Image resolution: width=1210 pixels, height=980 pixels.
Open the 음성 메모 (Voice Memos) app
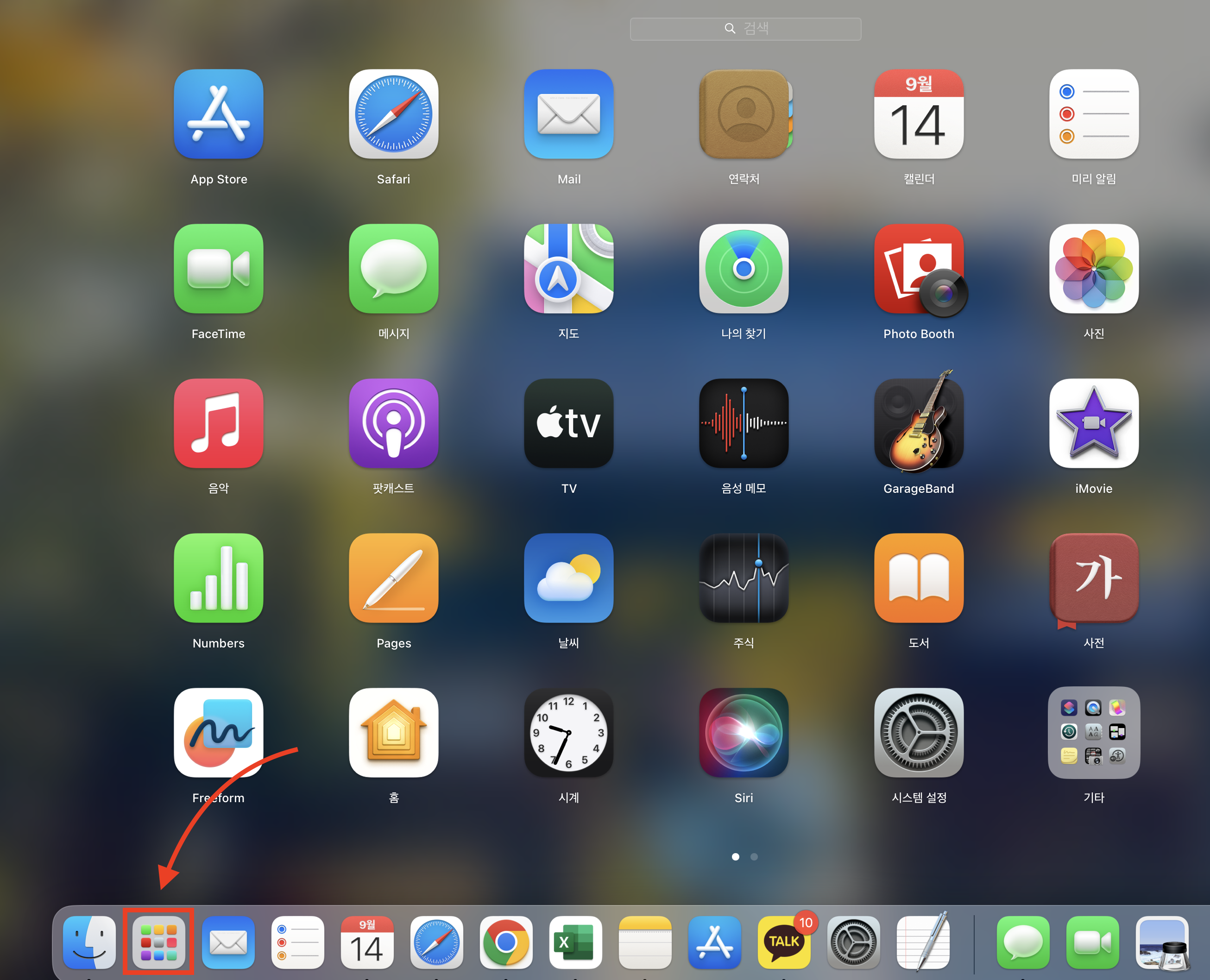(x=744, y=423)
